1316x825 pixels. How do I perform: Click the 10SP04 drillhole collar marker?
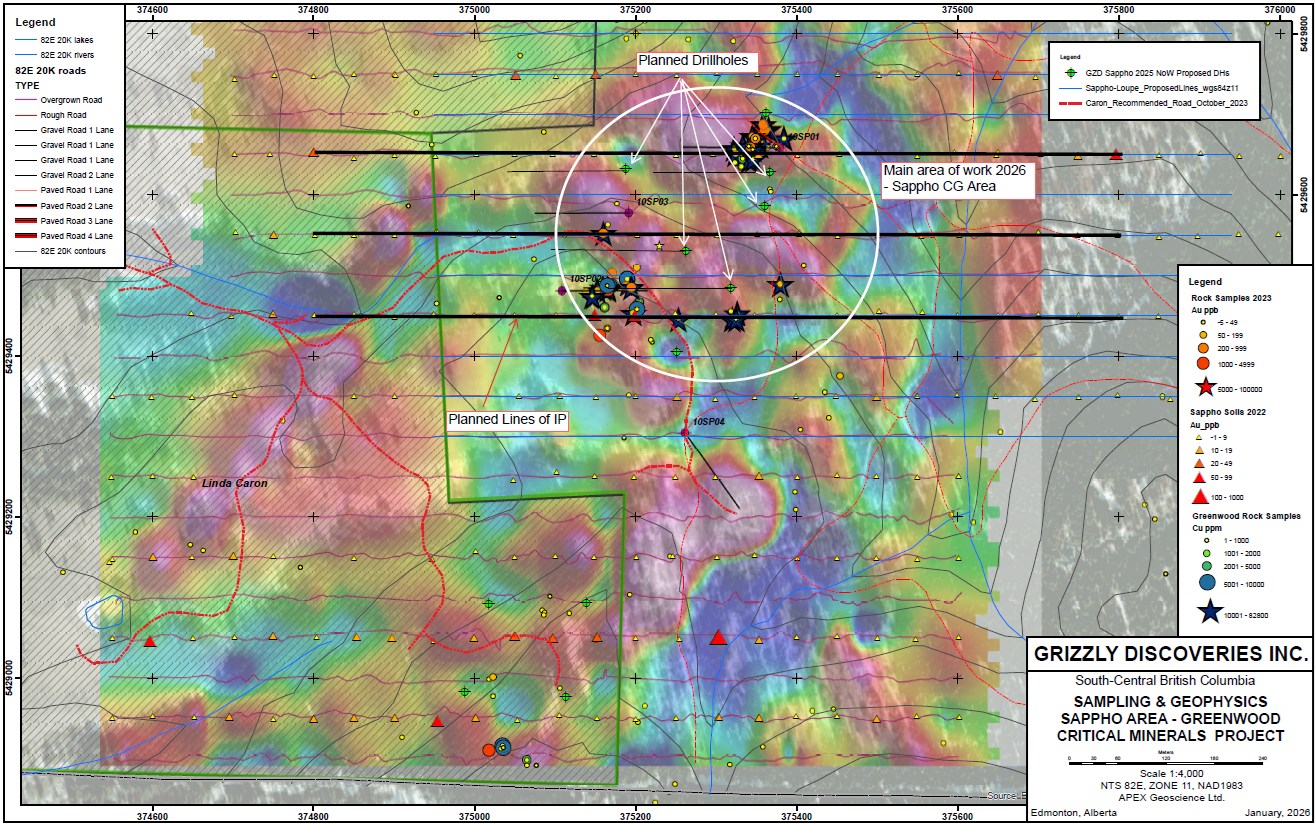tap(684, 432)
